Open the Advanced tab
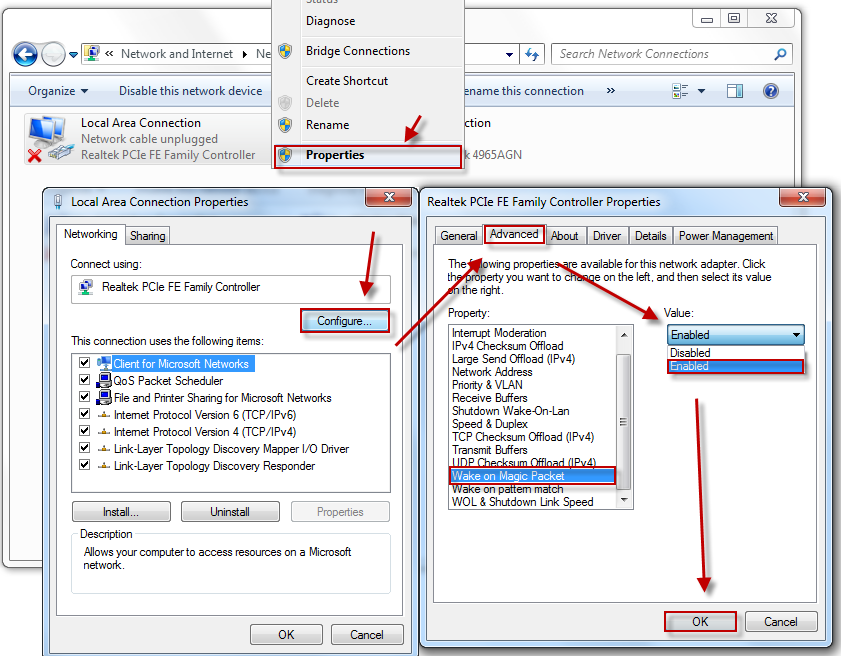Viewport: 841px width, 656px height. [x=514, y=234]
